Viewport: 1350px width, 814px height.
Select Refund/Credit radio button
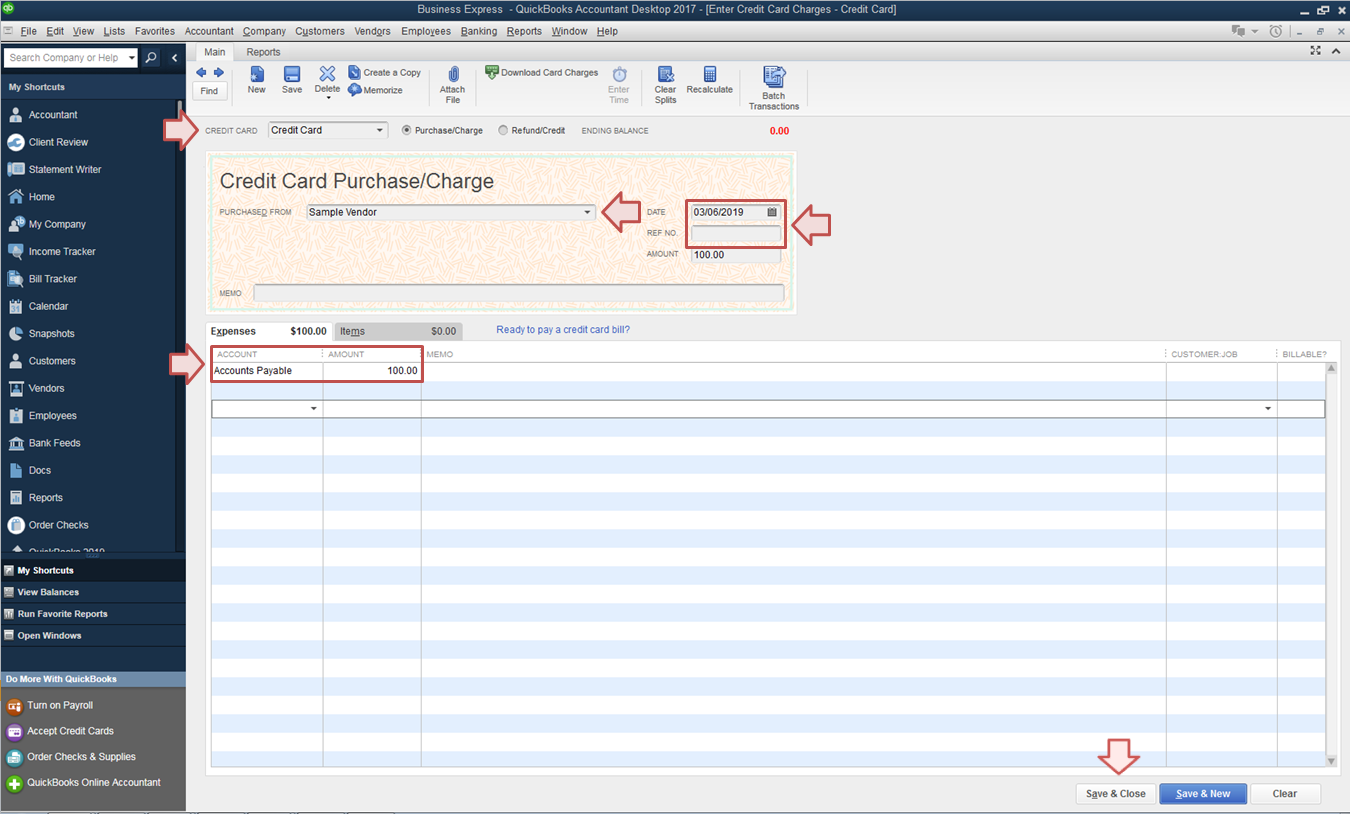[x=503, y=130]
